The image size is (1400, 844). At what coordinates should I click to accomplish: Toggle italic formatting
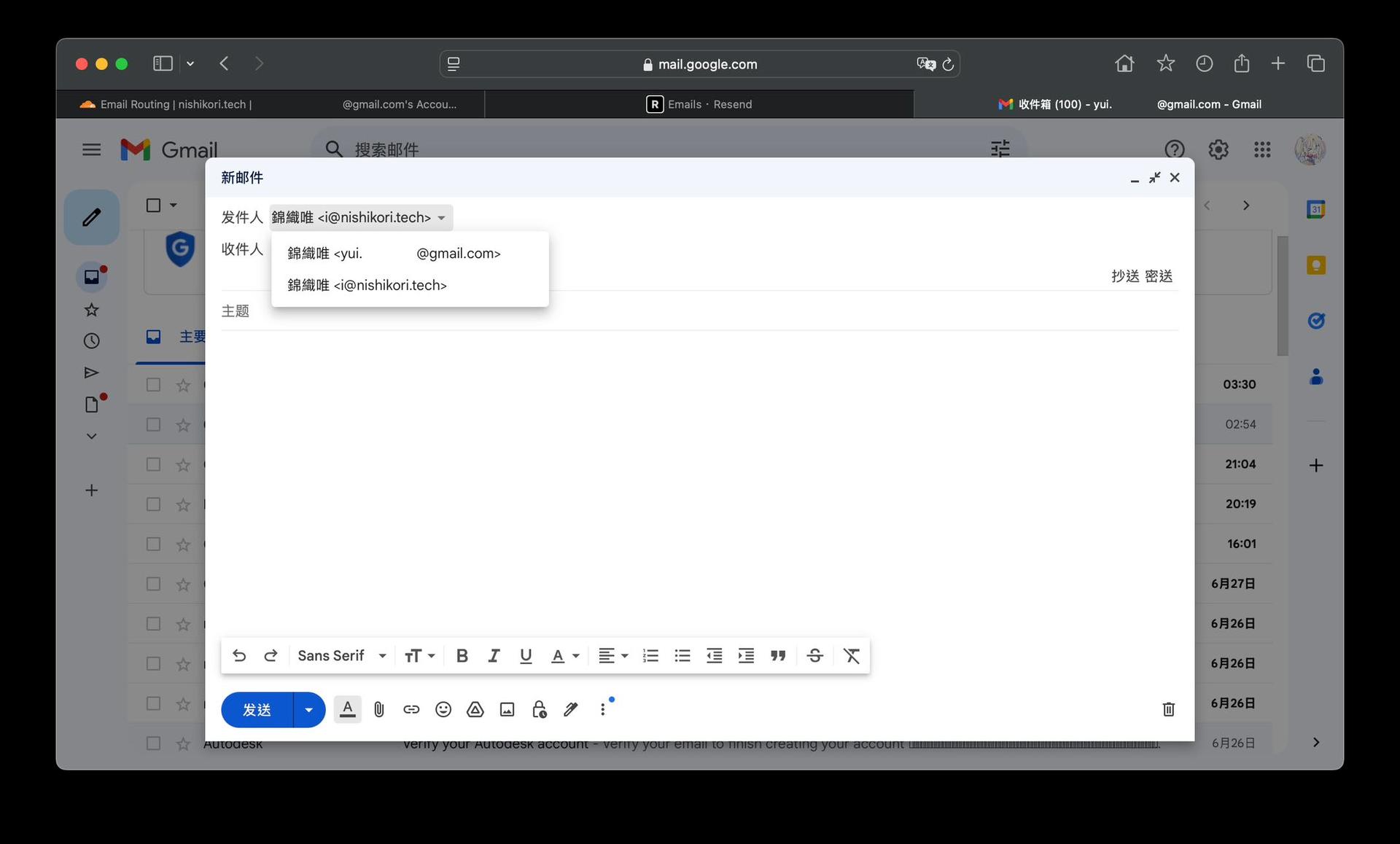494,655
